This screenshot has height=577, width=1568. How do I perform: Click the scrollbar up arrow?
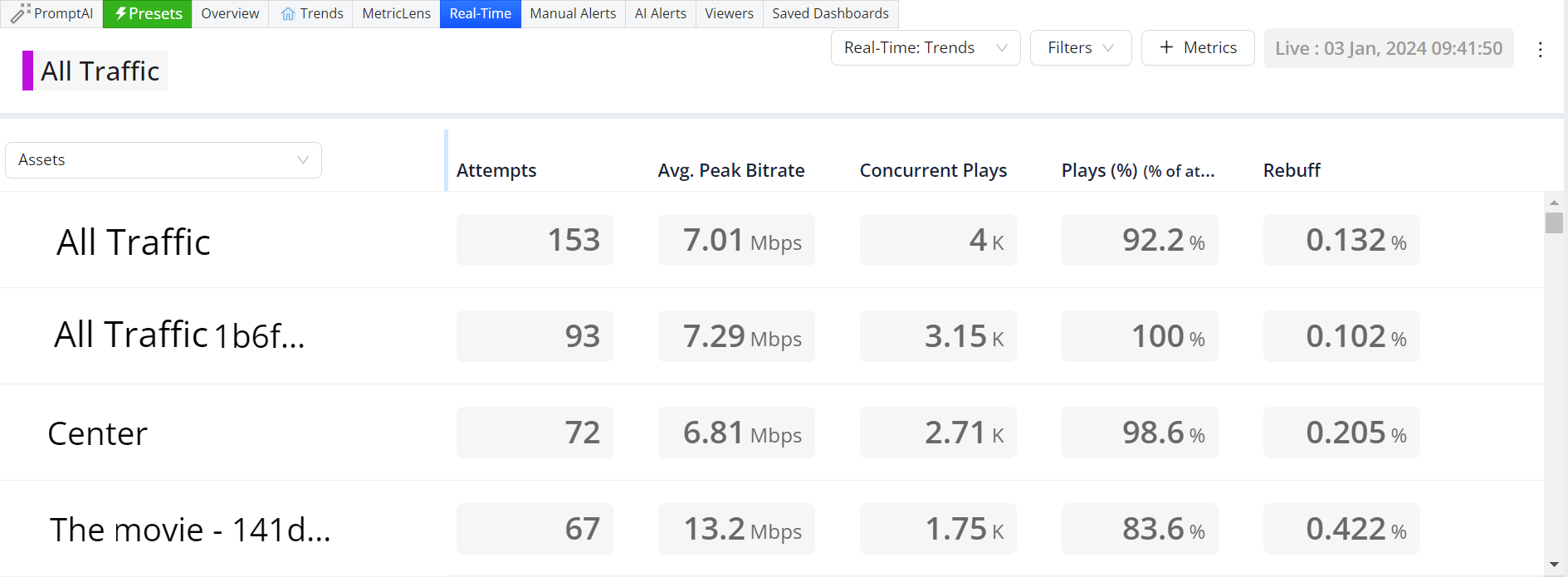(1554, 203)
